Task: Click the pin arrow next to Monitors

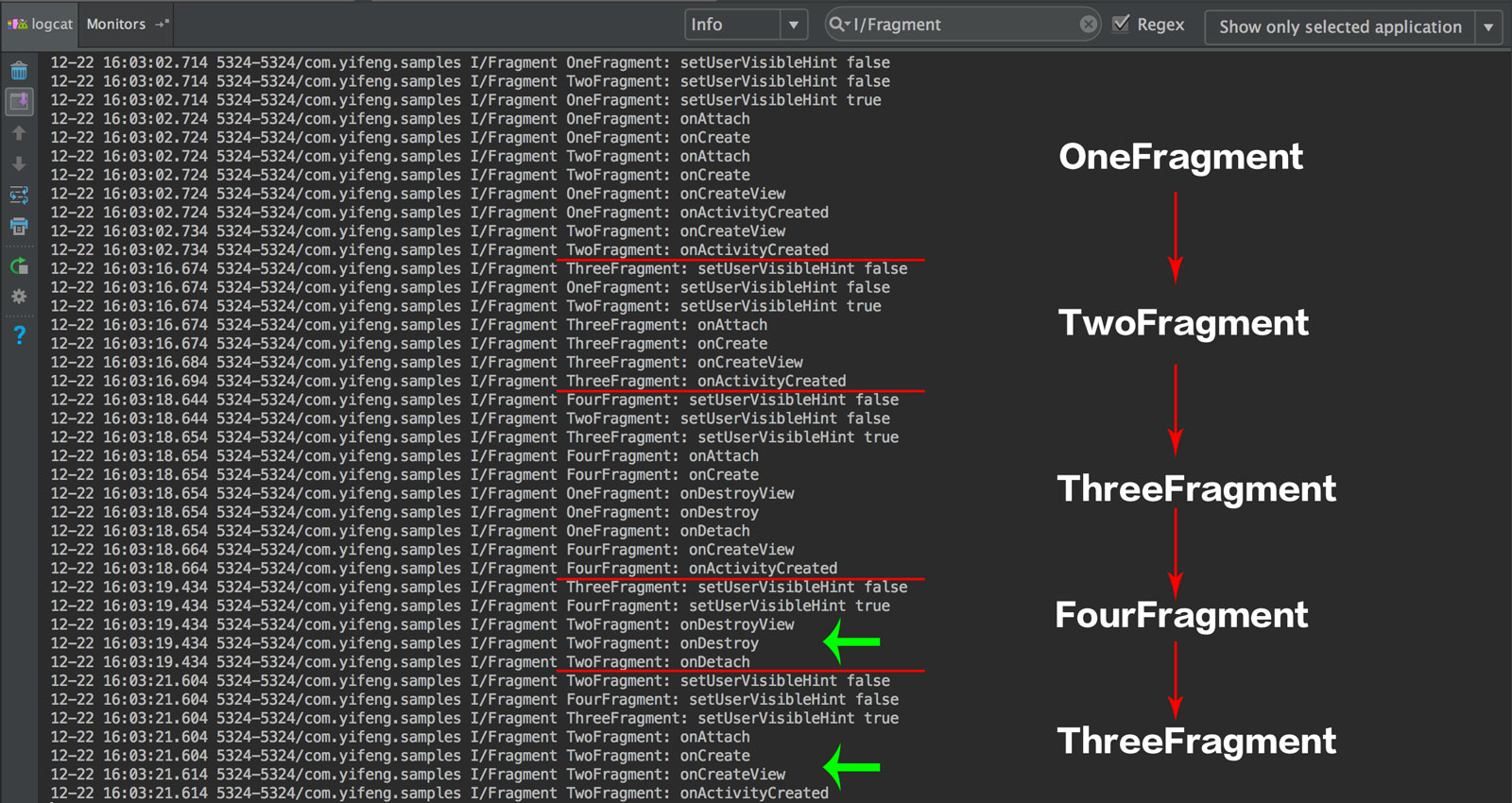Action: point(162,25)
